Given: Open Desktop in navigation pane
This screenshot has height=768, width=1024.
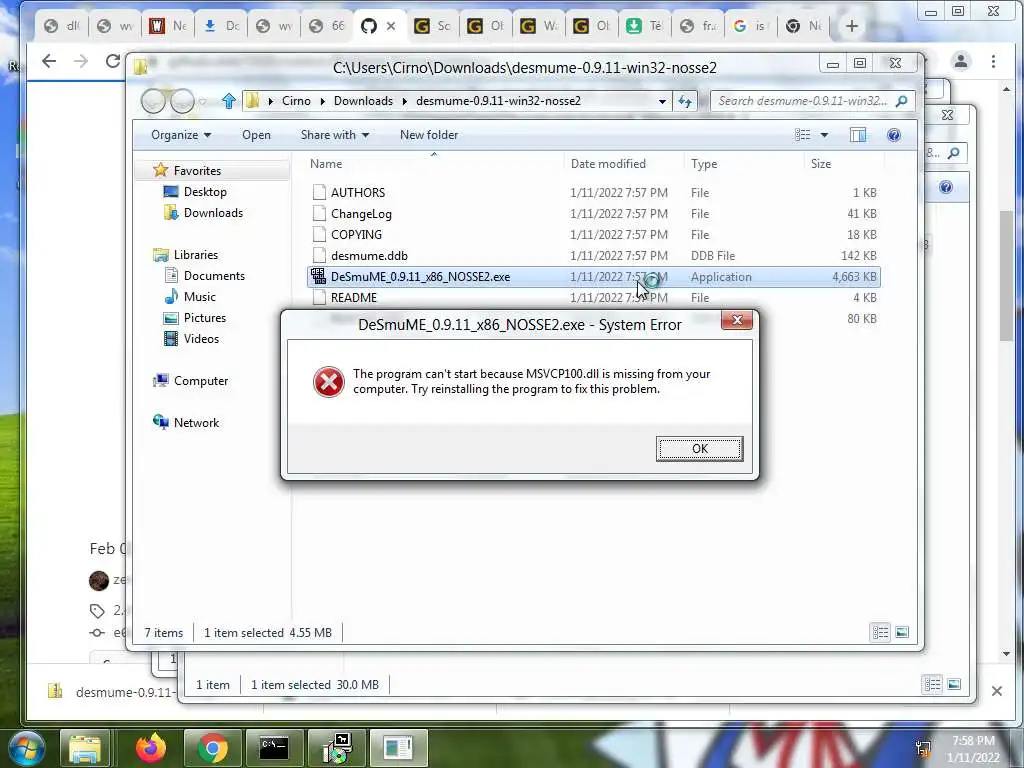Looking at the screenshot, I should (x=205, y=192).
